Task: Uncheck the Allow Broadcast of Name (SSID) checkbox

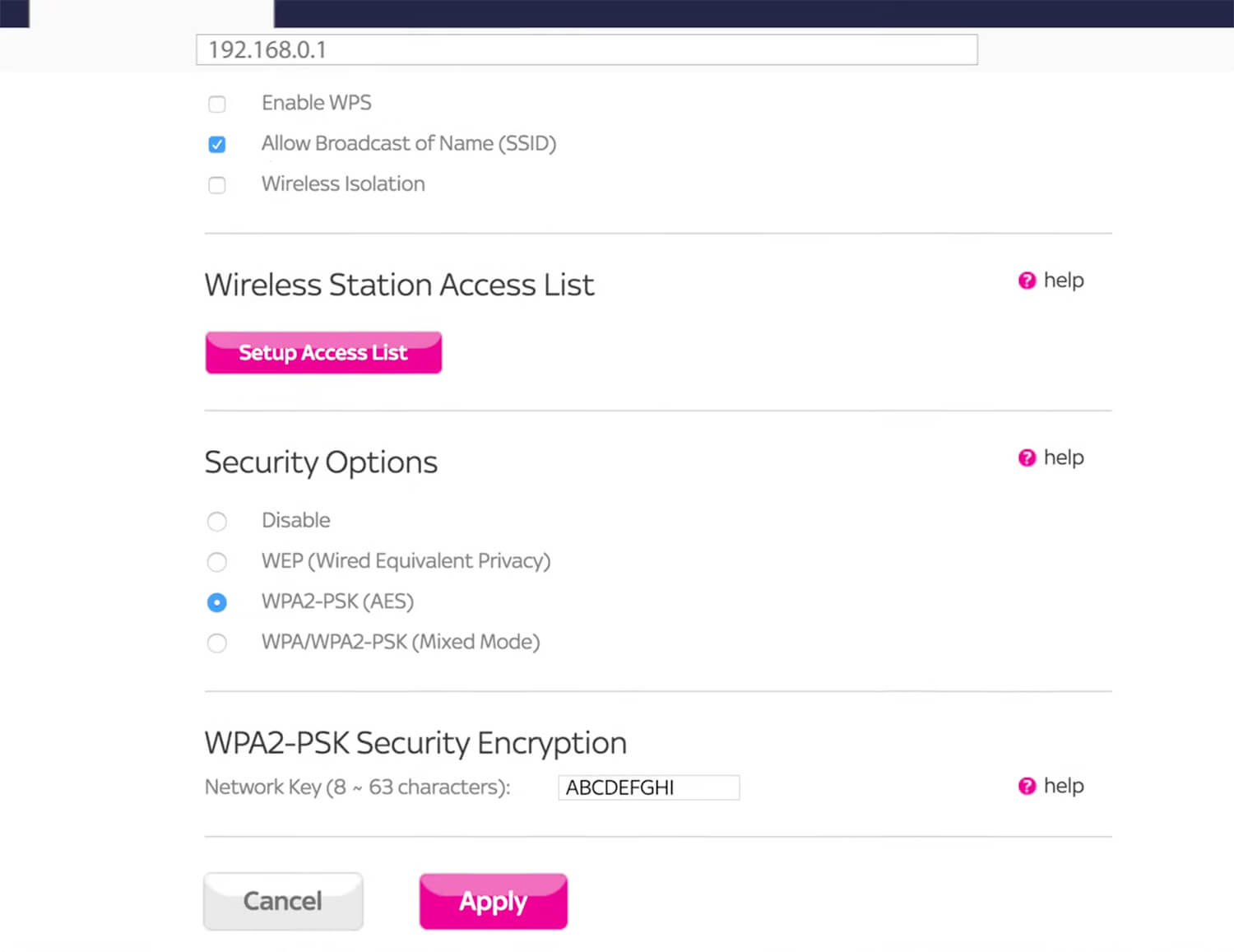Action: (x=217, y=144)
